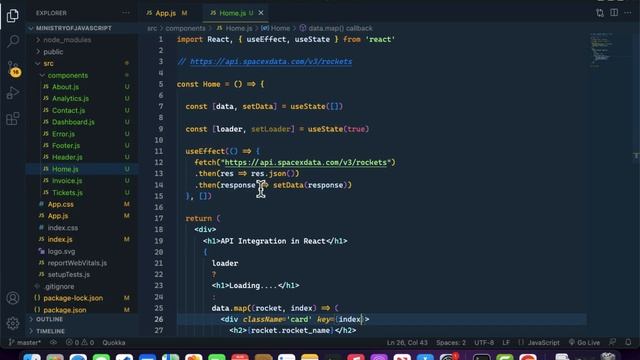Image resolution: width=640 pixels, height=360 pixels.
Task: Click Quokka in the status bar
Action: coord(114,343)
